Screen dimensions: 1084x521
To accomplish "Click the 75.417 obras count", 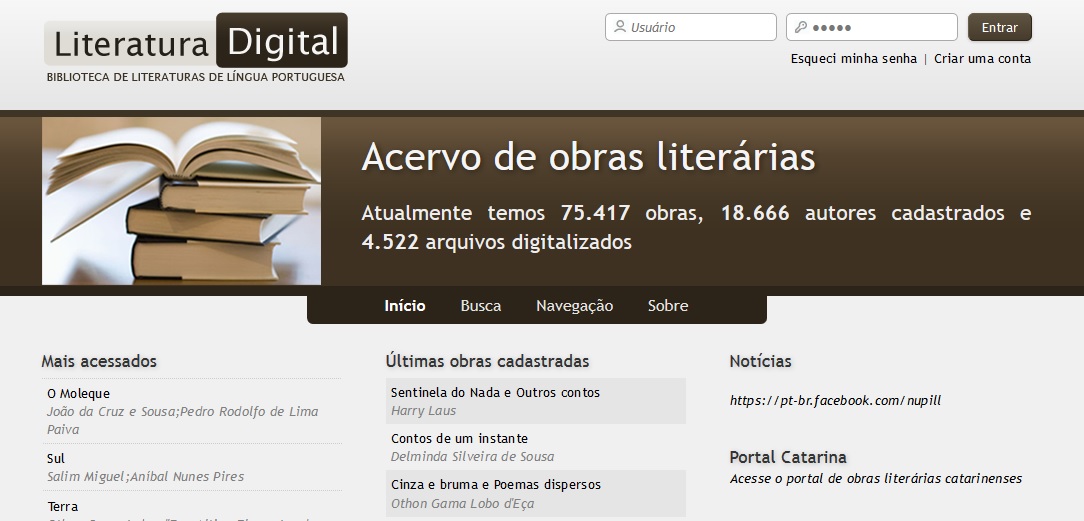I will tap(632, 213).
